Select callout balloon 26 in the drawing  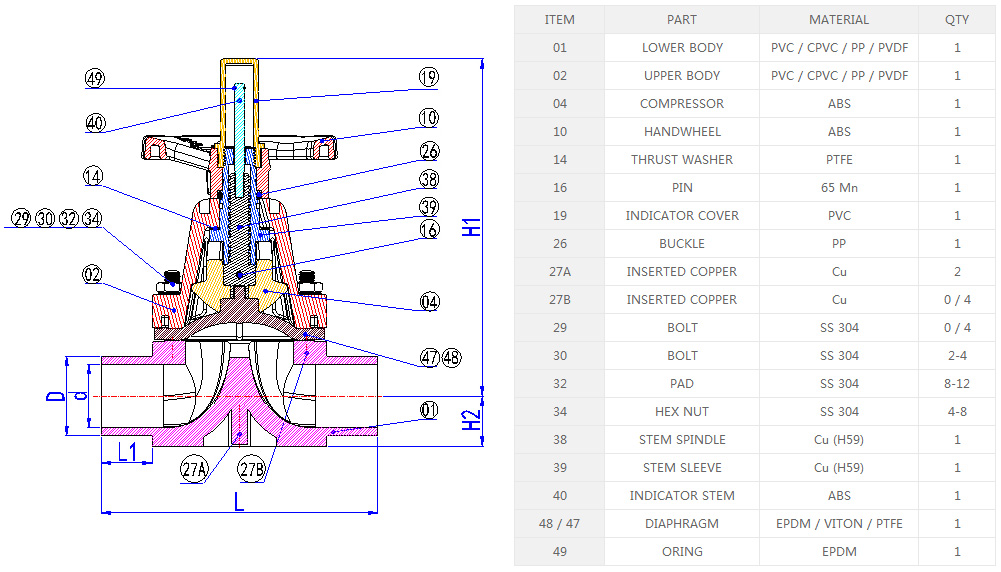[x=428, y=151]
